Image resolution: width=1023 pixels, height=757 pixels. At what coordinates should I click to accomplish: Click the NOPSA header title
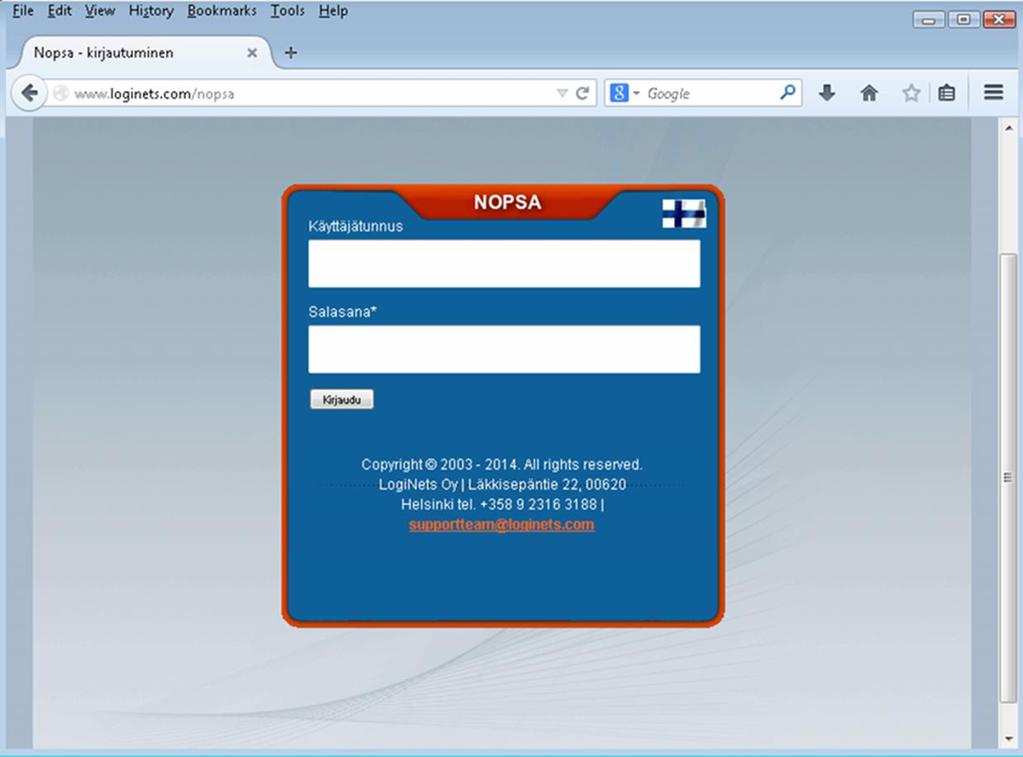pyautogui.click(x=508, y=202)
